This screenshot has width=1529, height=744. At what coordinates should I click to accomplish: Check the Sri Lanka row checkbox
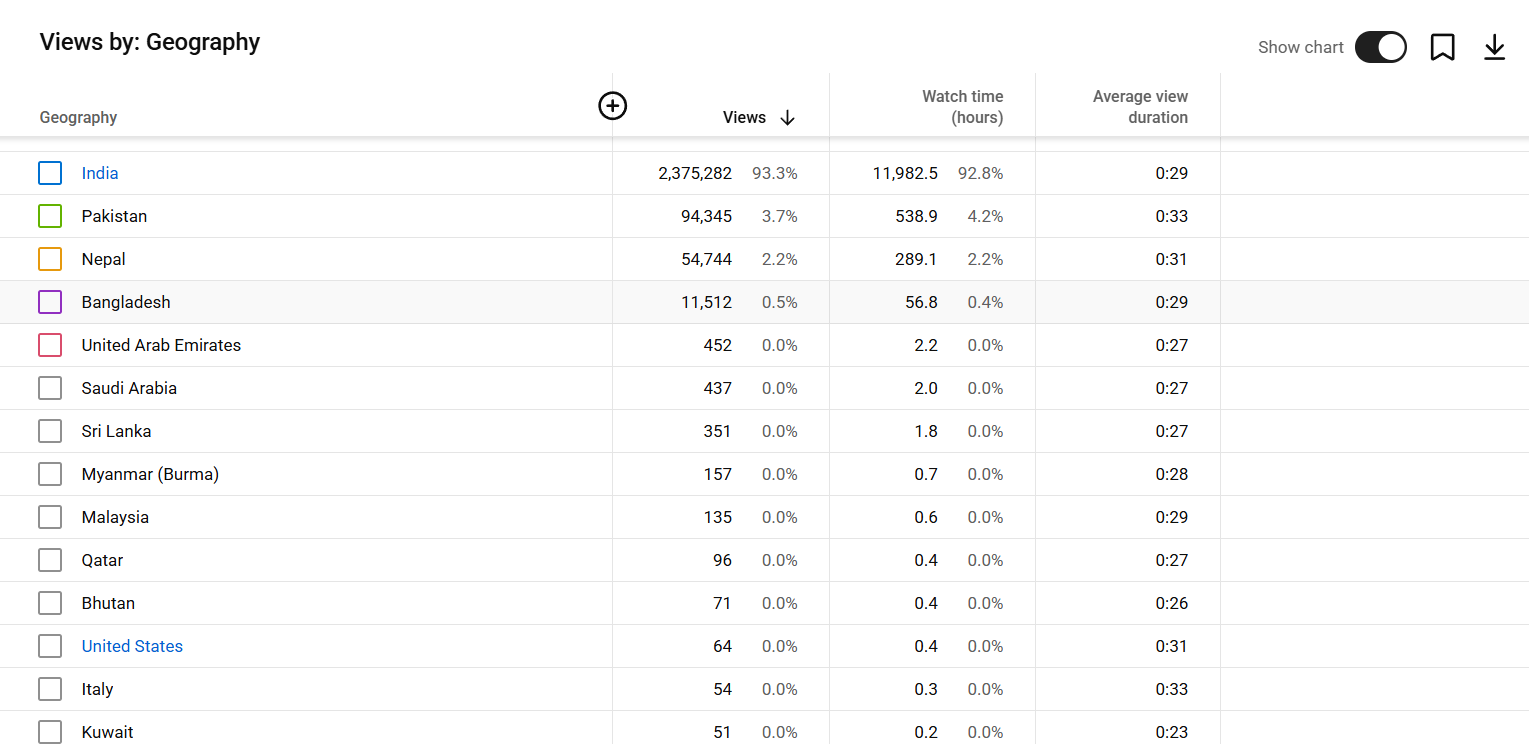click(x=50, y=431)
